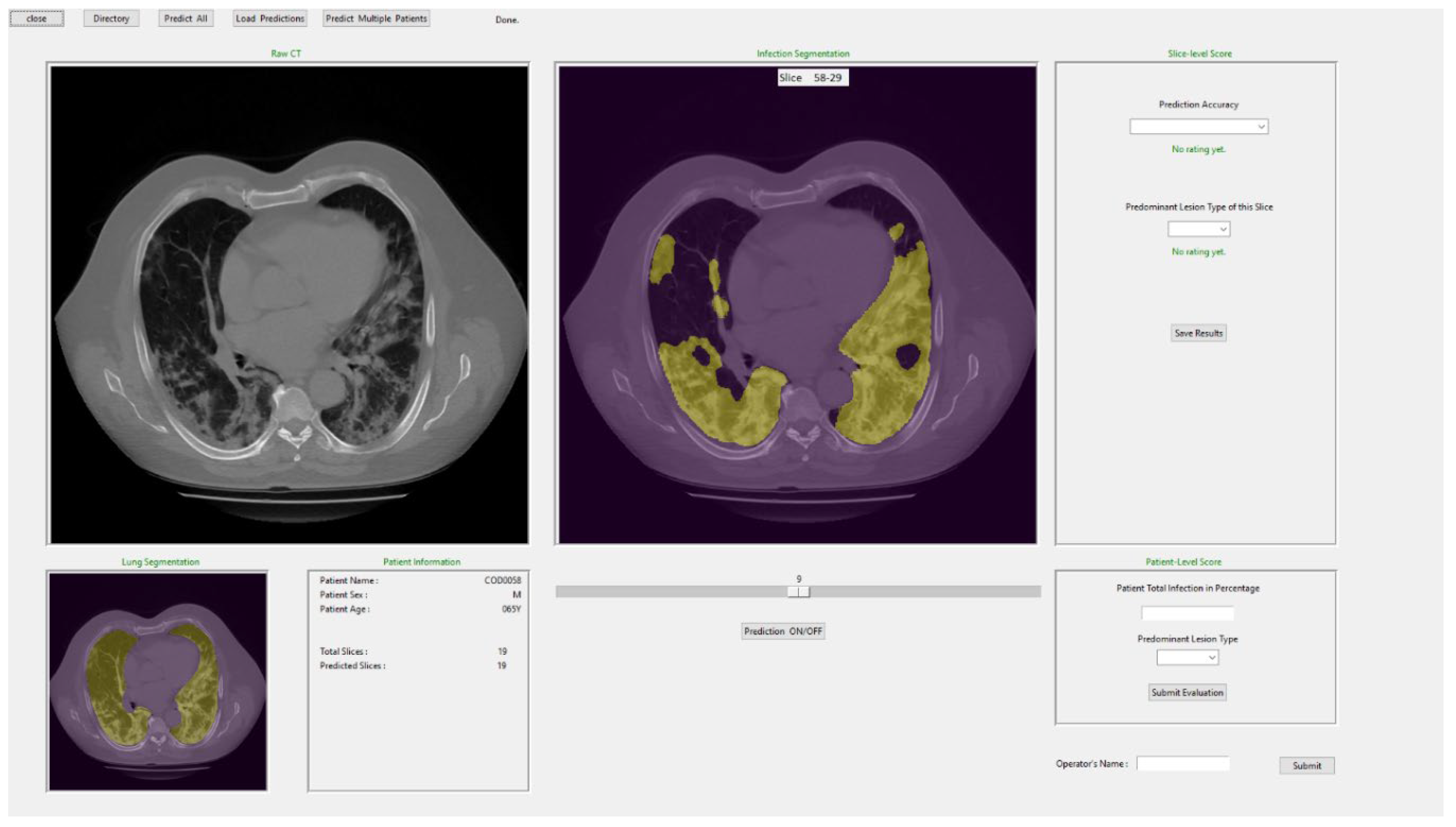Click the Operator's Name field
Image resolution: width=1456 pixels, height=827 pixels.
coord(1183,764)
